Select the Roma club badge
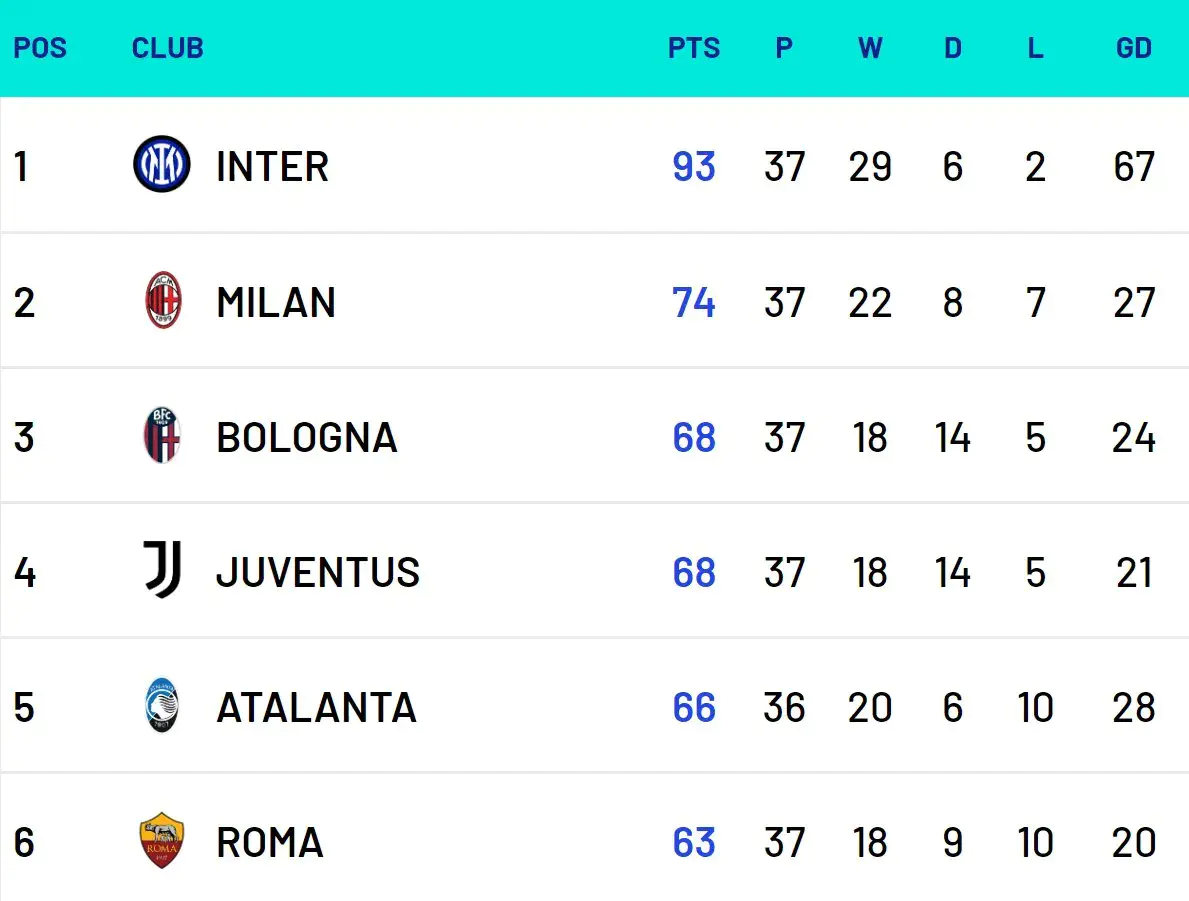1189x901 pixels. (161, 841)
